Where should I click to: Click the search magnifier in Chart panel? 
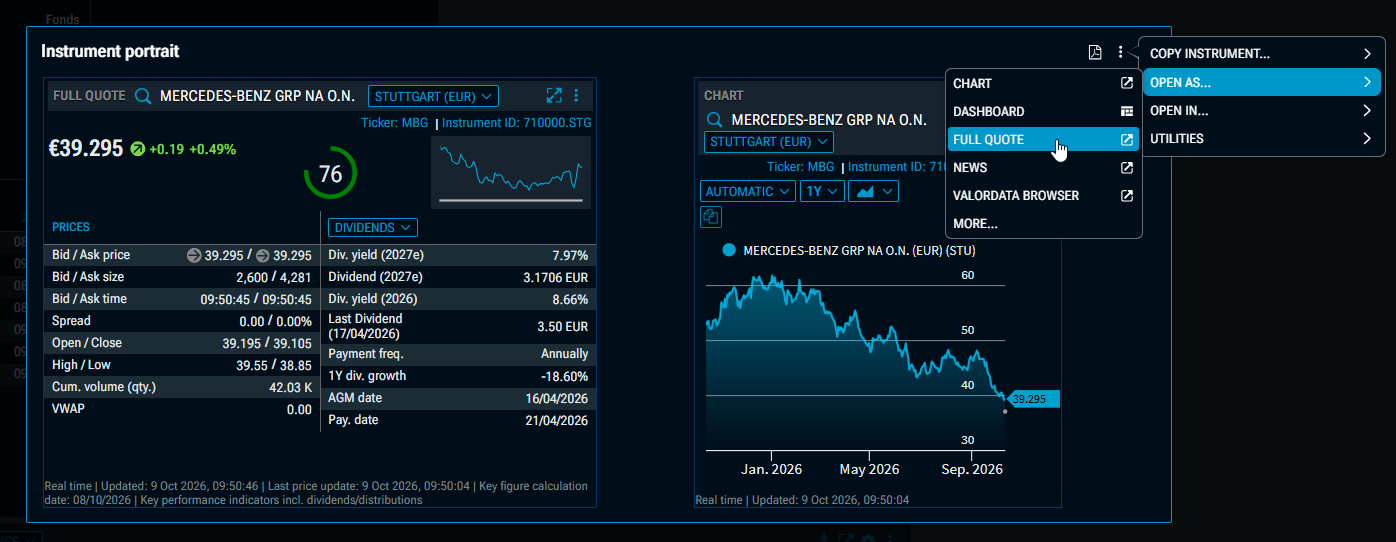pyautogui.click(x=714, y=120)
